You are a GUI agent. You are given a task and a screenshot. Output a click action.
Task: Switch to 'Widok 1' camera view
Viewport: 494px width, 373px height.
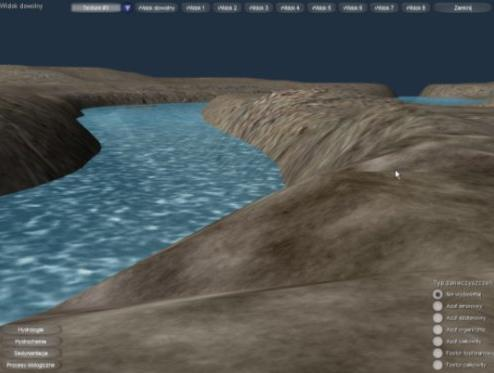pyautogui.click(x=196, y=8)
